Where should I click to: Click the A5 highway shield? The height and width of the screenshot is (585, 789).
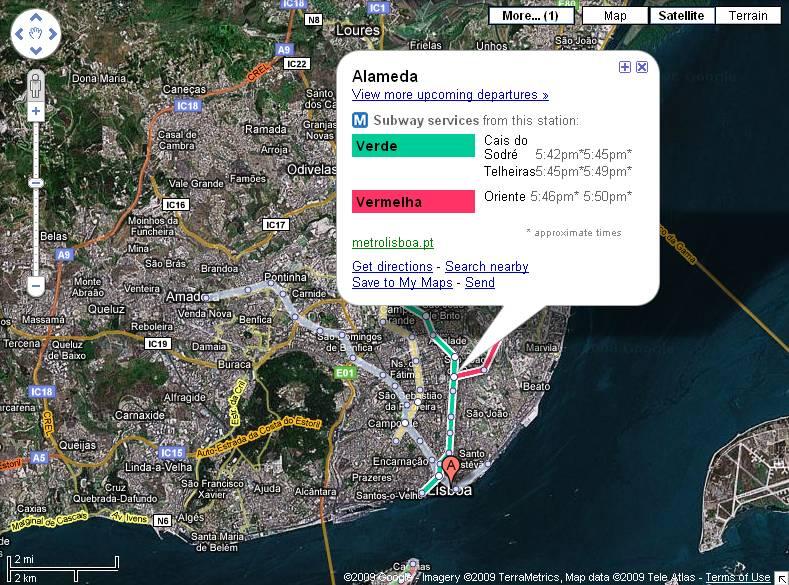point(39,458)
